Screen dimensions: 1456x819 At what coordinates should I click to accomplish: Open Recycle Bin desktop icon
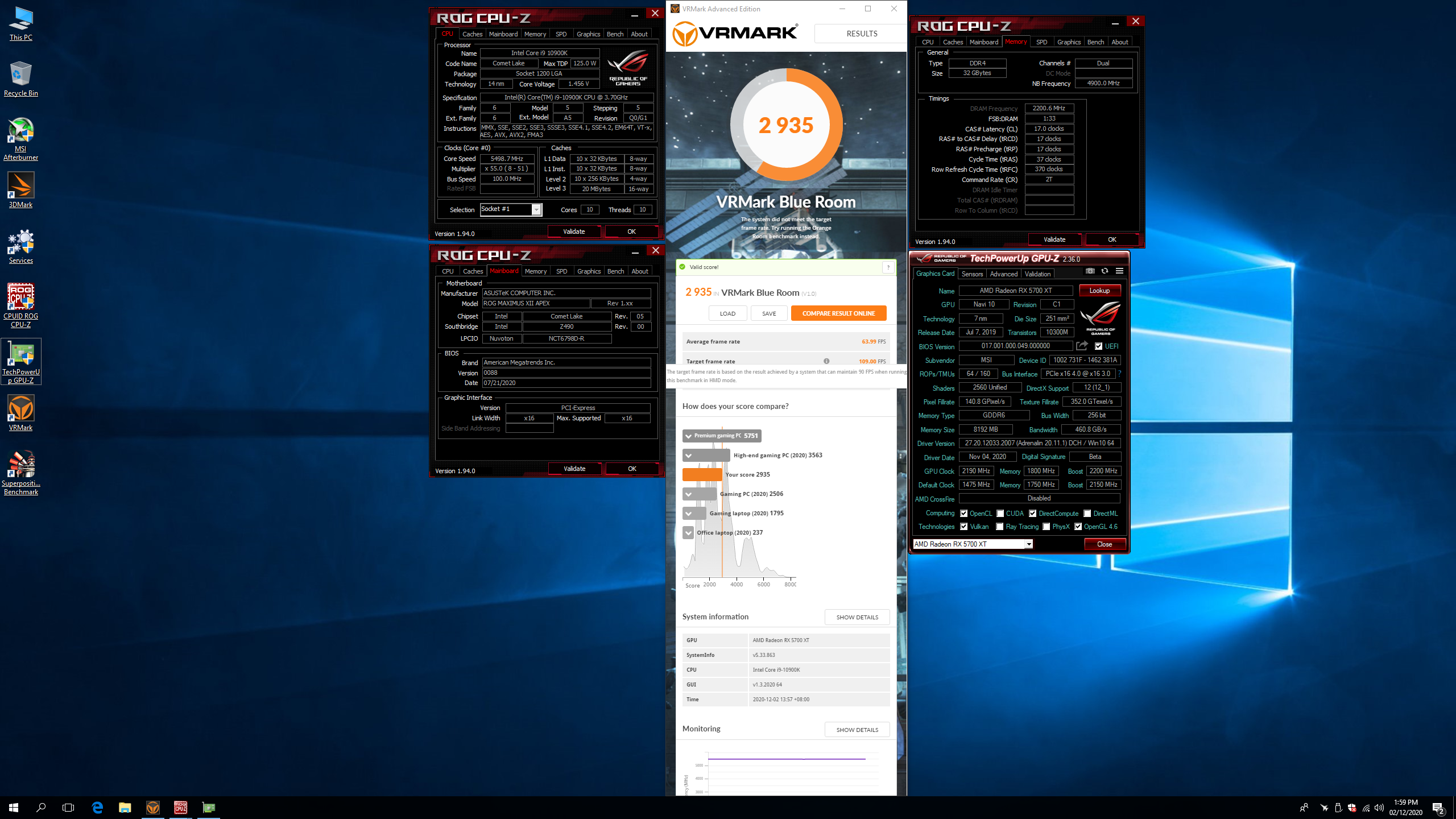coord(21,79)
